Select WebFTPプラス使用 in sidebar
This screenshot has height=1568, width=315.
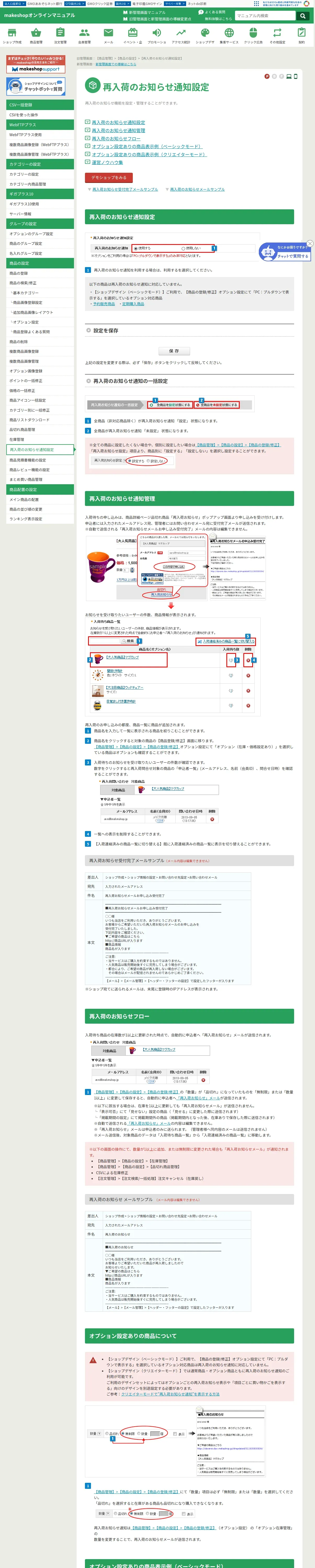(40, 135)
